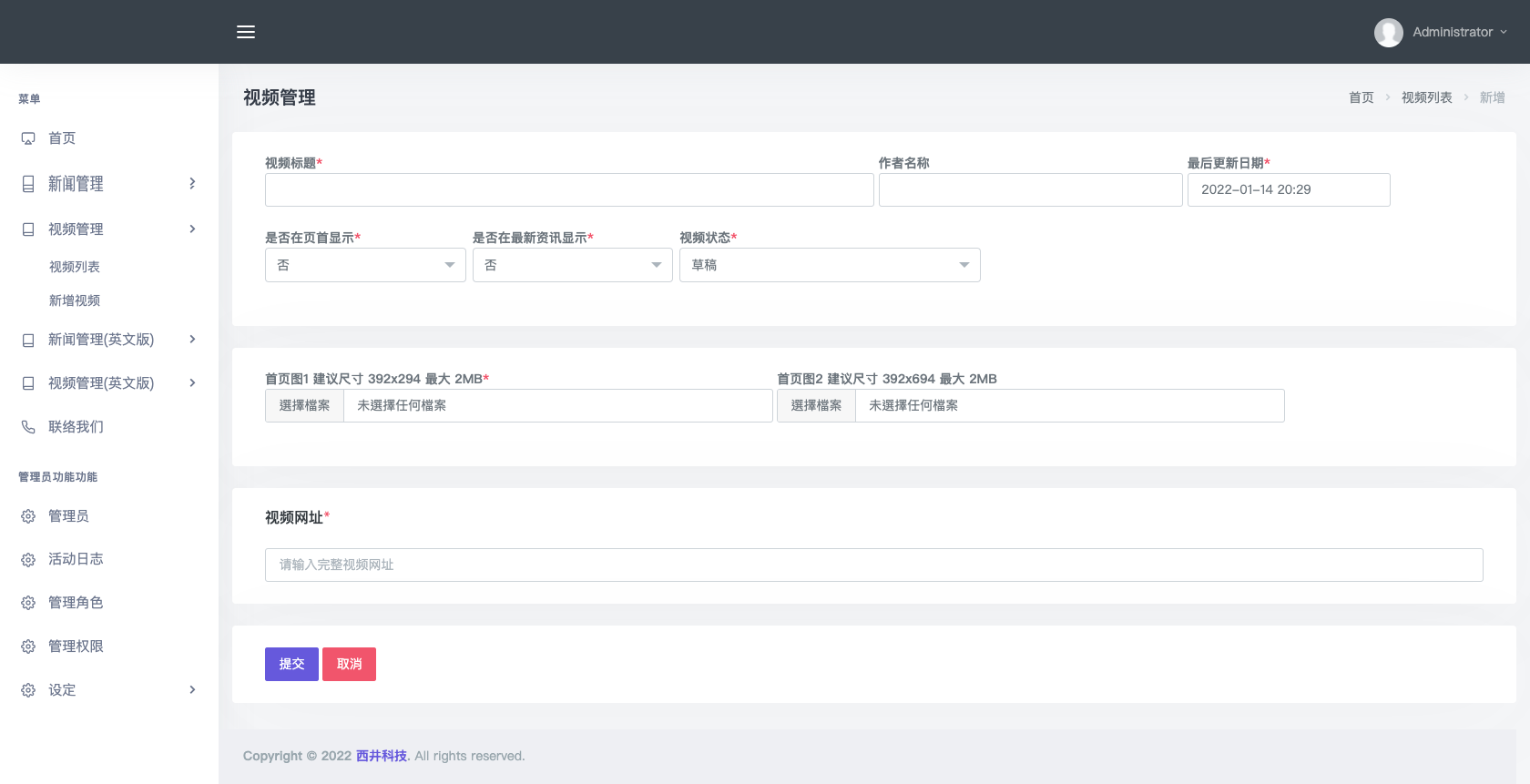Open the 视频状态 dropdown showing 草稿
Screen dimensions: 1530x784
(829, 265)
